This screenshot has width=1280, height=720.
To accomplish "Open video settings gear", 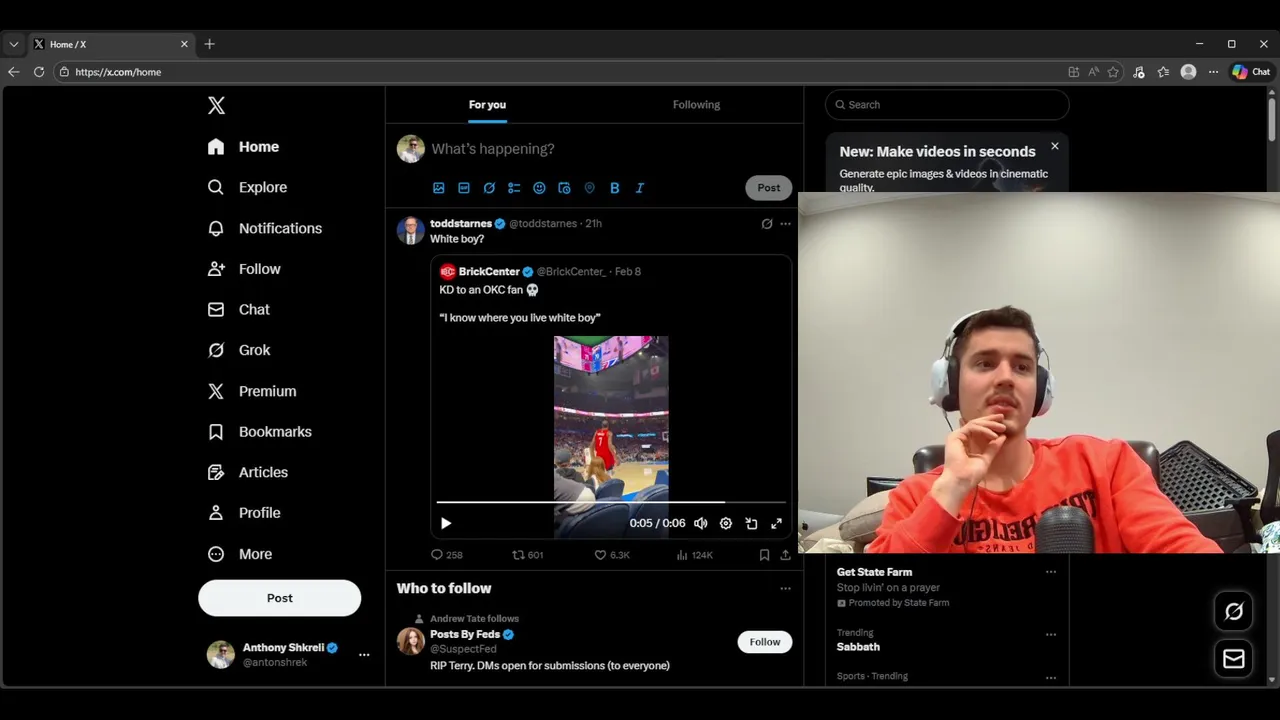I will coord(726,523).
